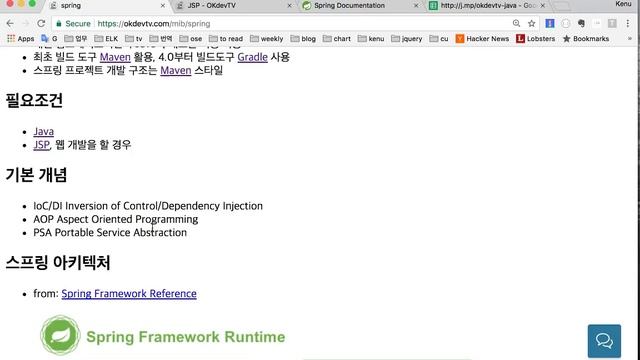The image size is (640, 360).
Task: Expand the cu bookmark folder
Action: [439, 39]
